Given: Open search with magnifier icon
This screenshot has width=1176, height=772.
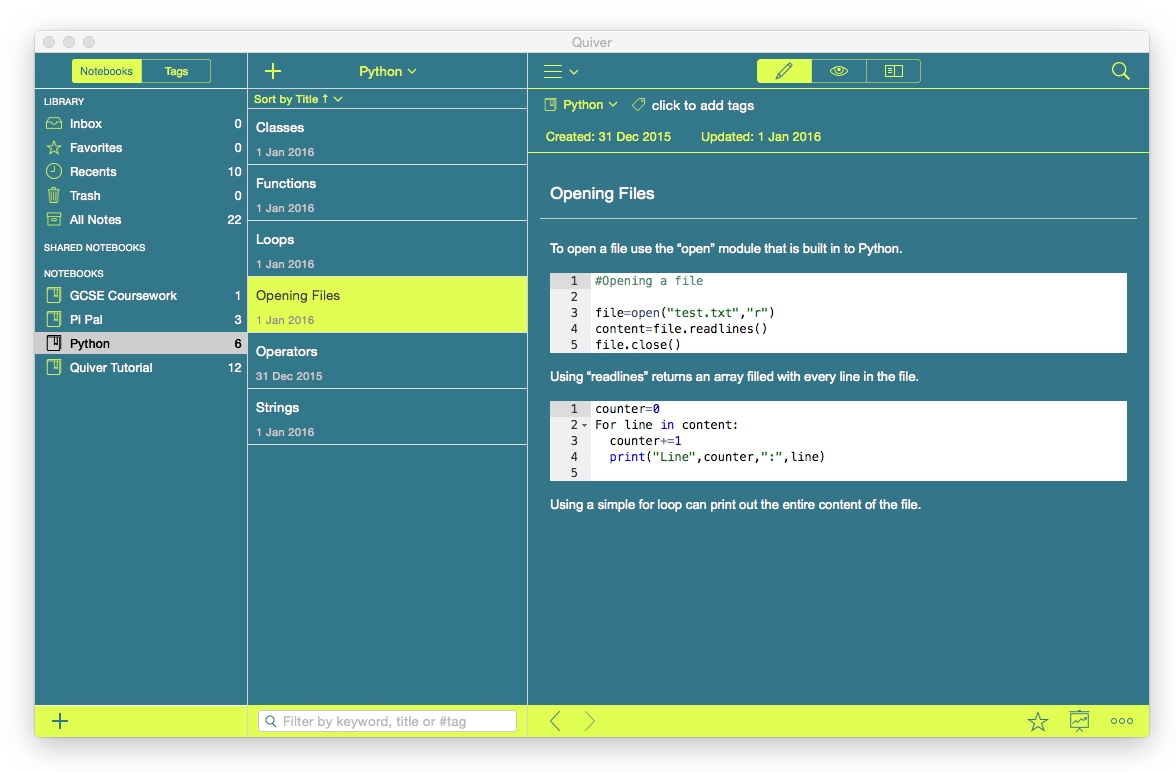Looking at the screenshot, I should click(x=1120, y=71).
